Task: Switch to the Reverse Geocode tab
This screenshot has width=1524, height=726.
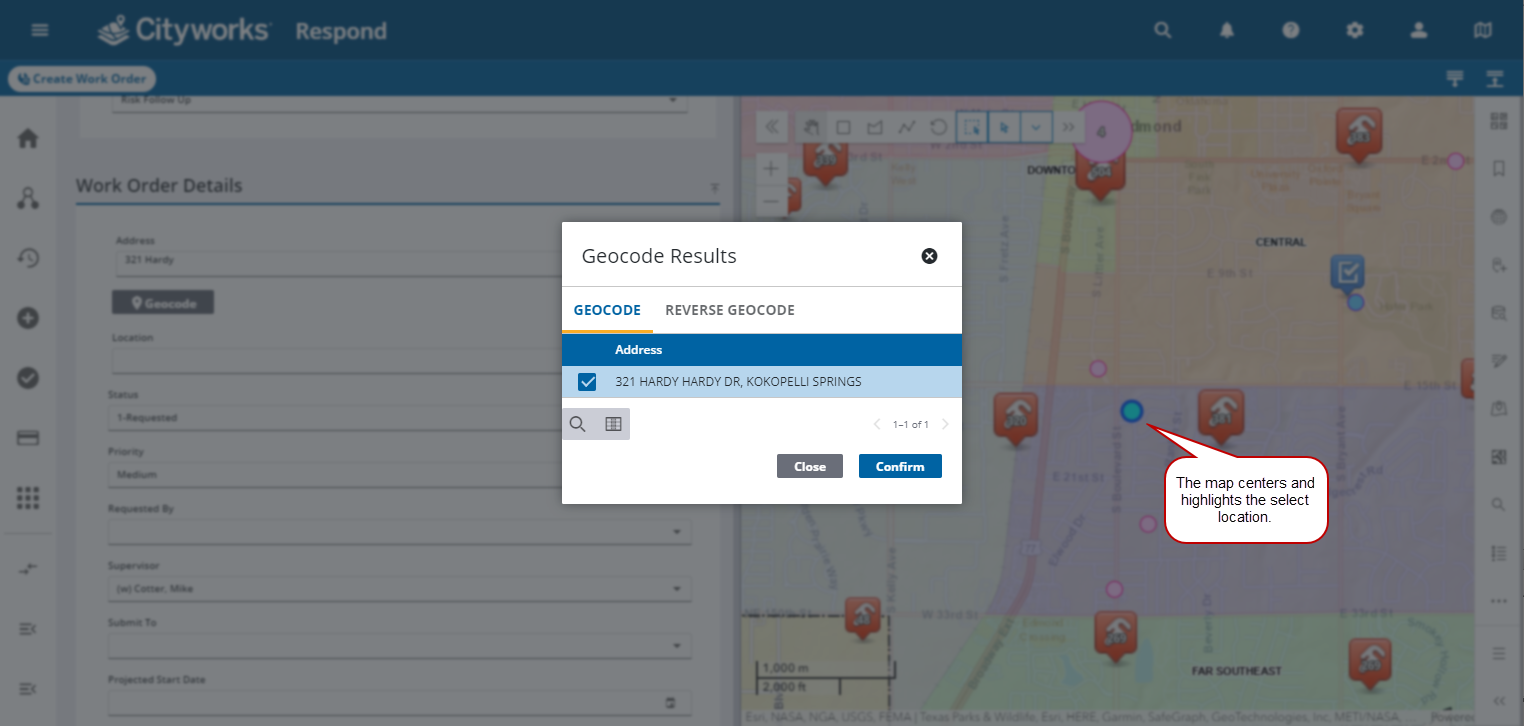Action: [729, 310]
